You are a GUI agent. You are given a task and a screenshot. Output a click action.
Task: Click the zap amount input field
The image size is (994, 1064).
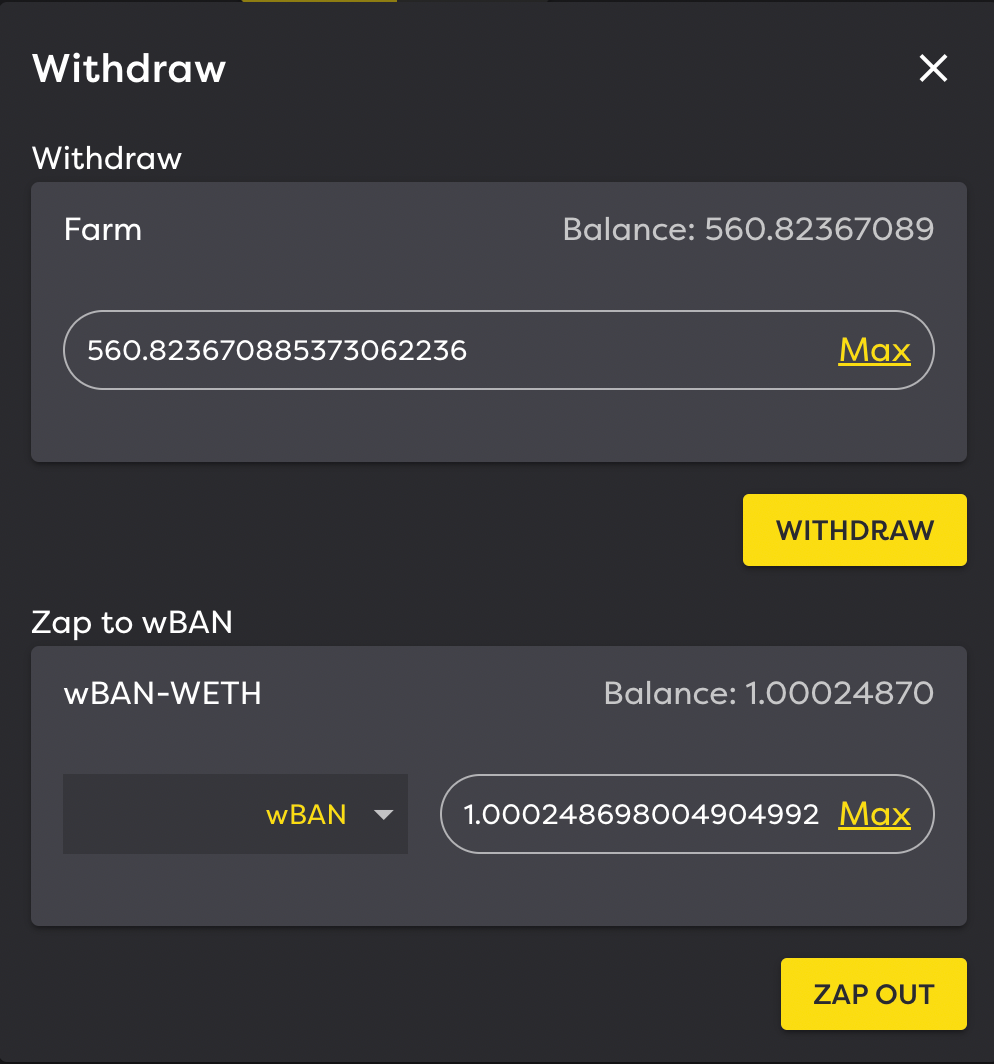click(687, 814)
